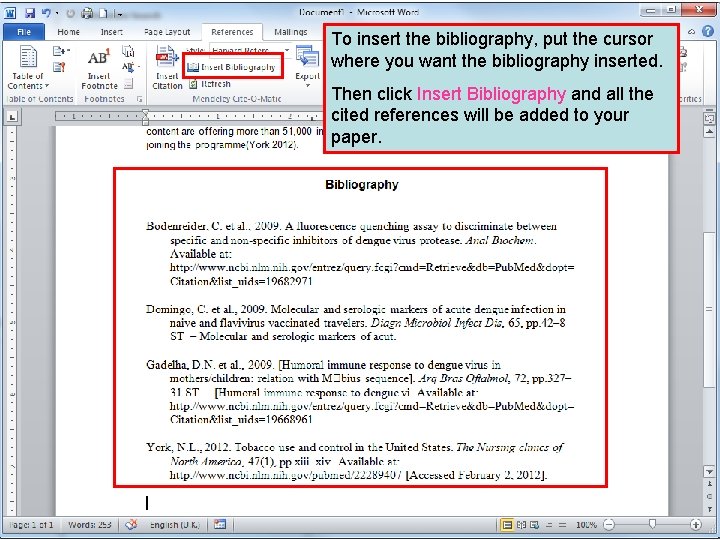Click the Bibliography heading in the document
The image size is (720, 540).
click(x=362, y=185)
